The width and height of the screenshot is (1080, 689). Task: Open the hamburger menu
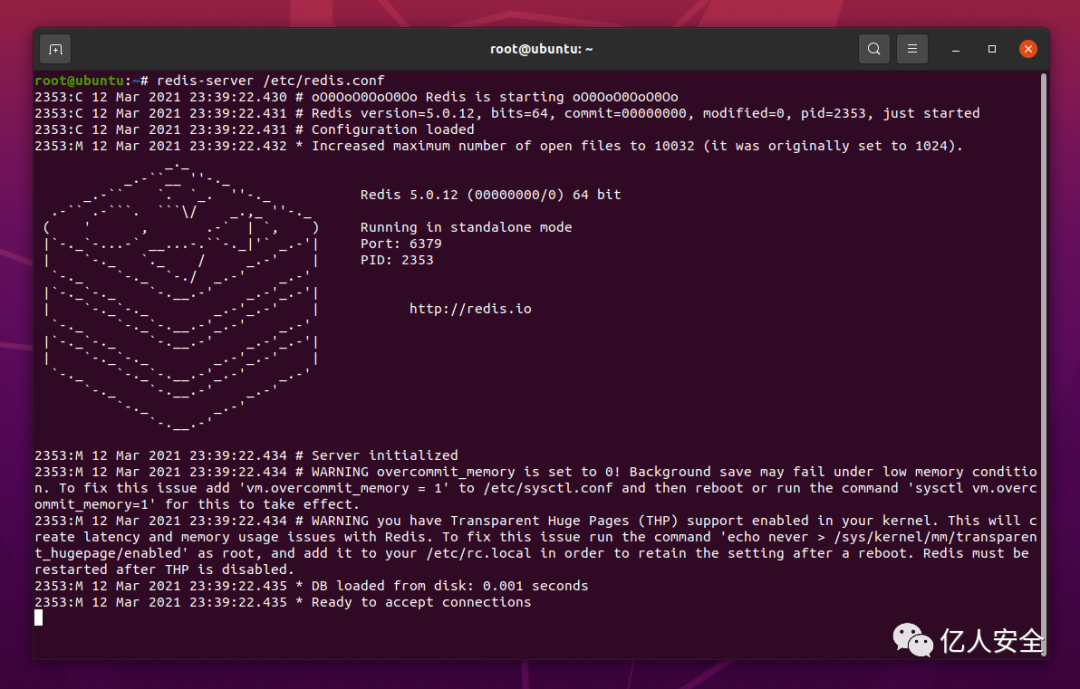(912, 49)
